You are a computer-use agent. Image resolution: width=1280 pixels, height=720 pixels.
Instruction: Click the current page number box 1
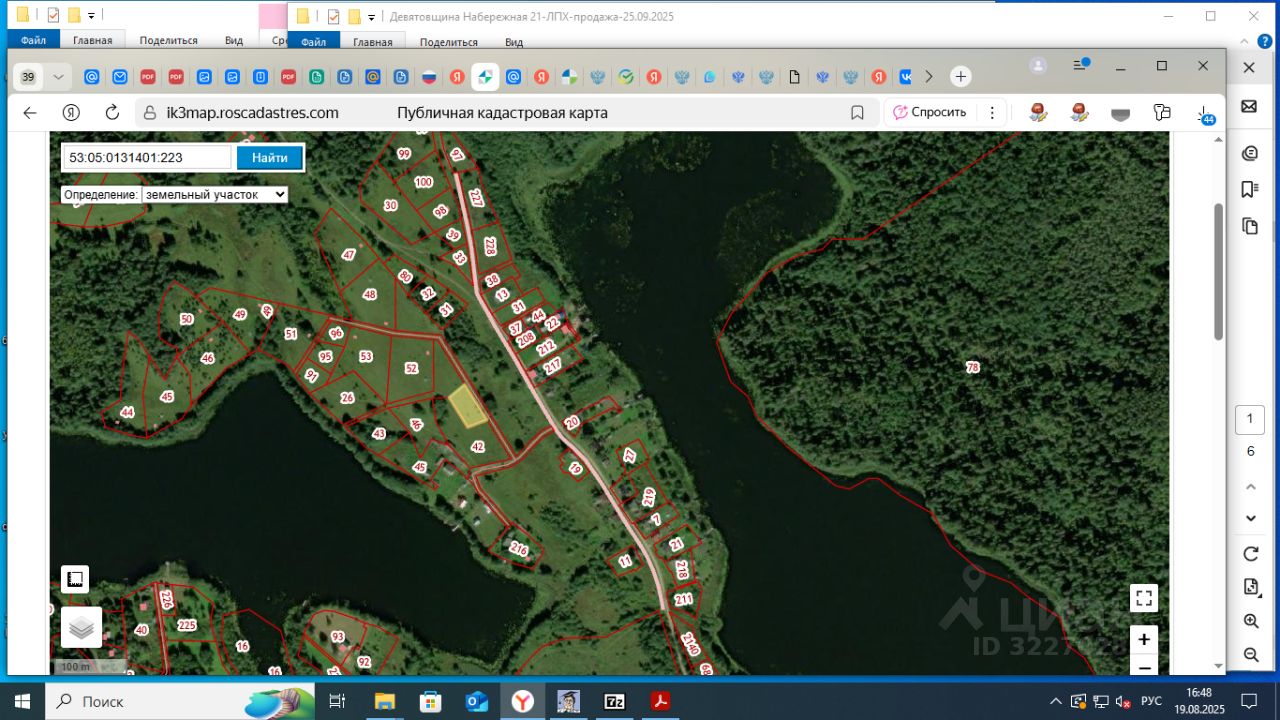1250,420
